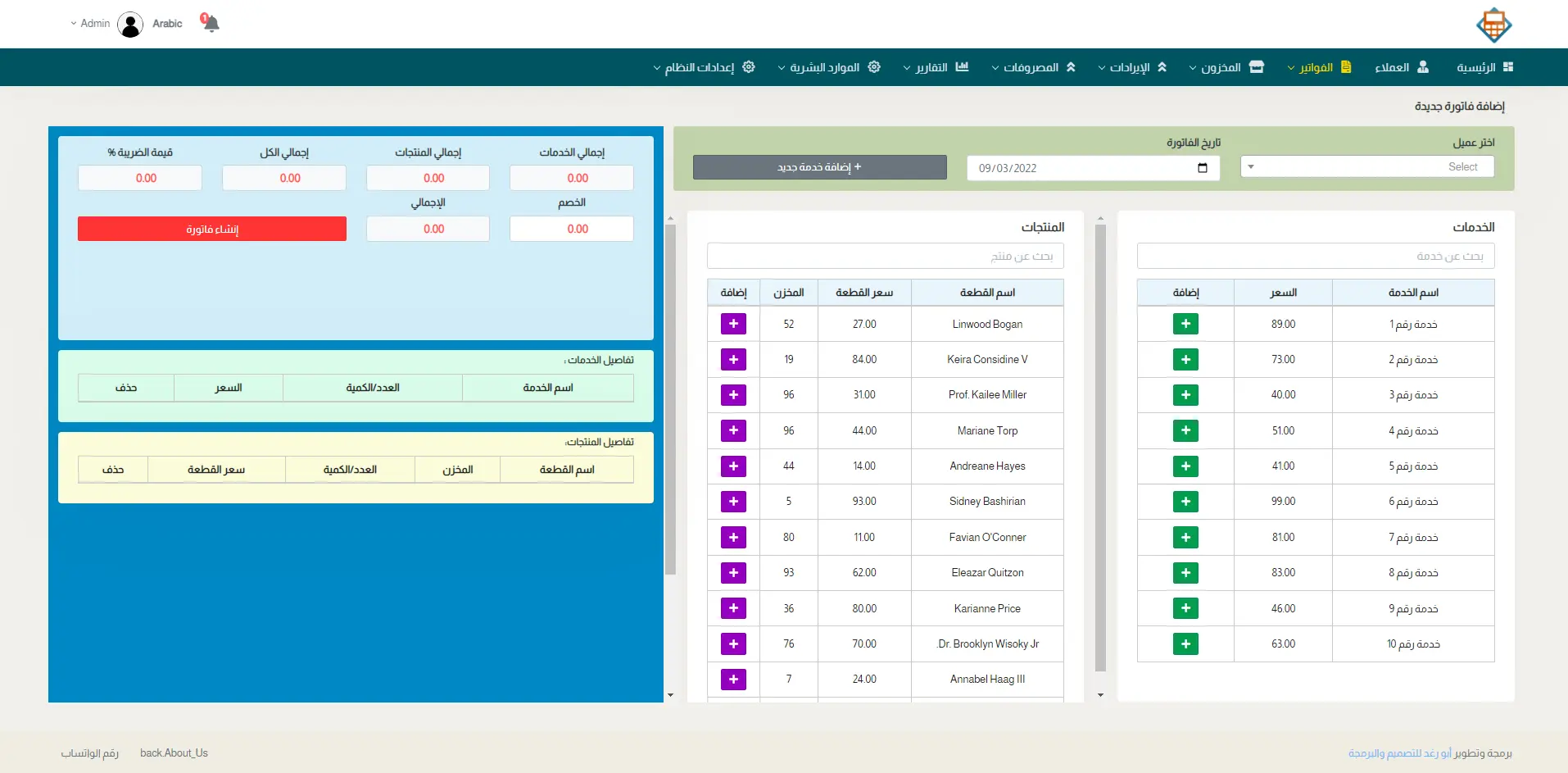
Task: Open the customer Select dropdown
Action: point(1366,167)
